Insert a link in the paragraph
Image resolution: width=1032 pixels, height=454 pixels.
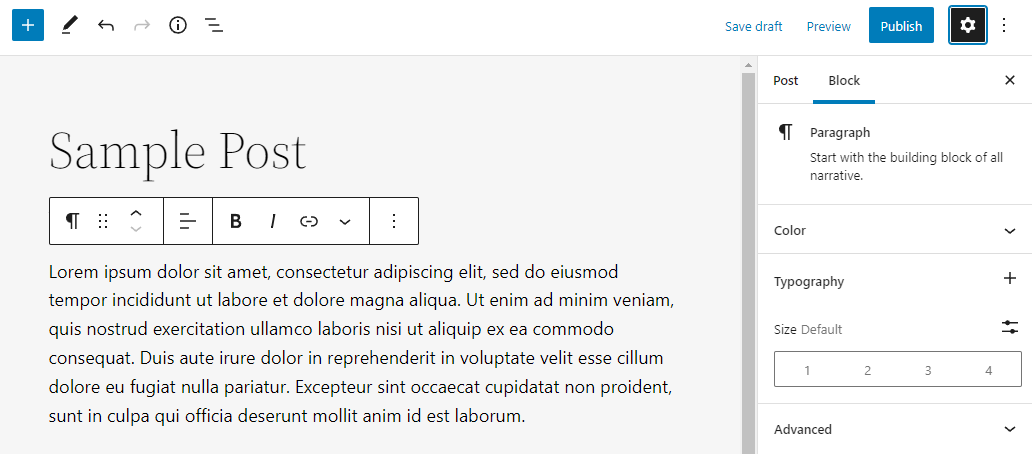(309, 221)
